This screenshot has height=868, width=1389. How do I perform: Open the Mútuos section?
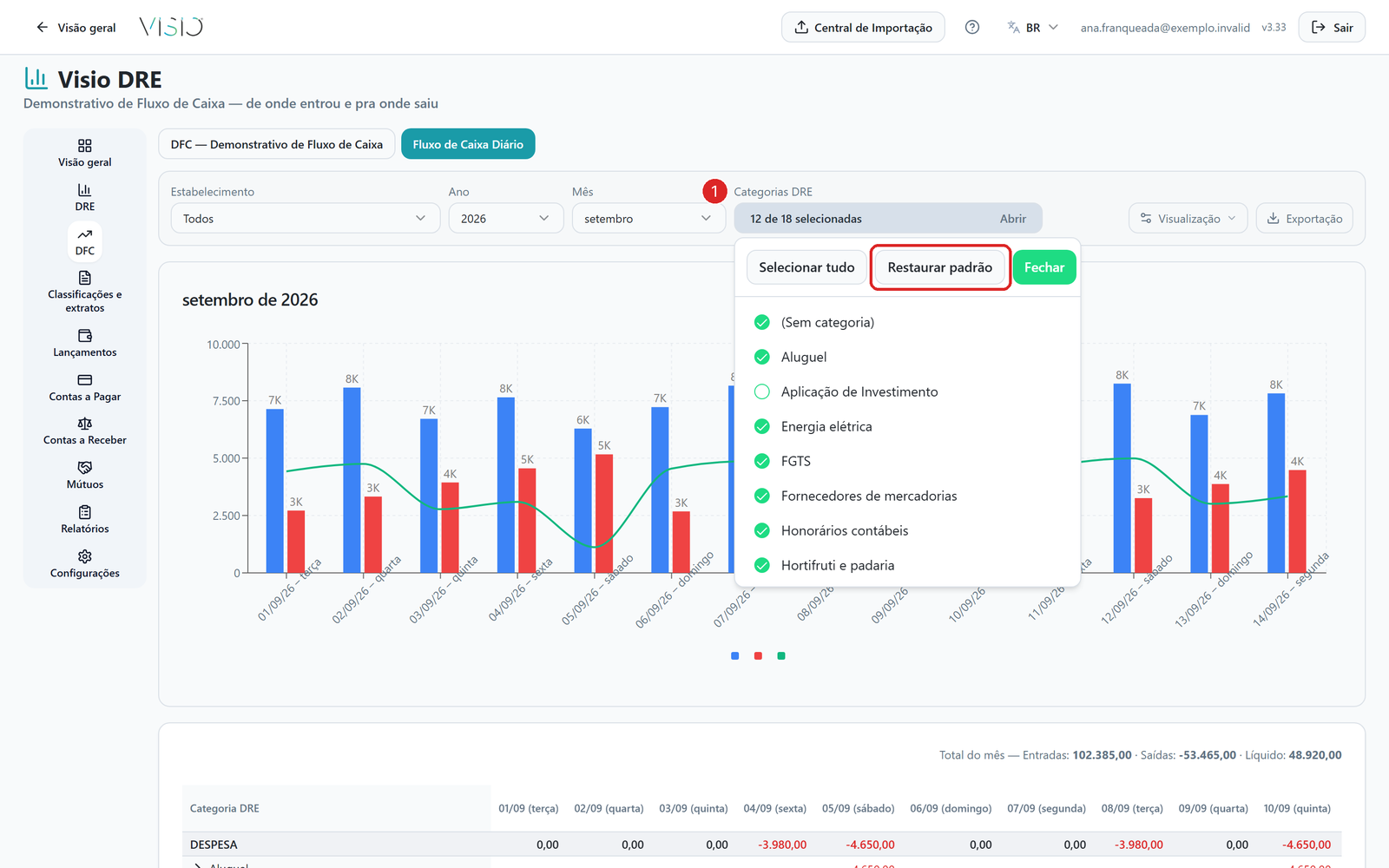(x=84, y=476)
